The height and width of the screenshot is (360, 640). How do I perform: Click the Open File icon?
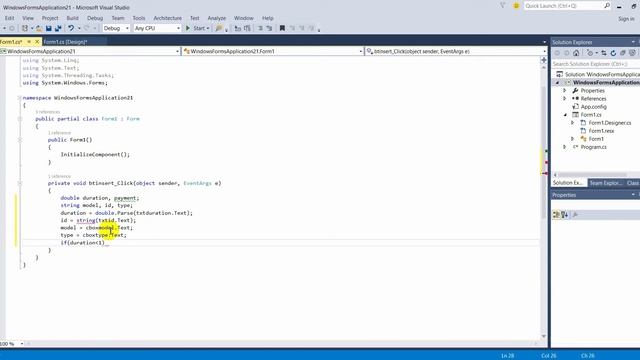39,28
